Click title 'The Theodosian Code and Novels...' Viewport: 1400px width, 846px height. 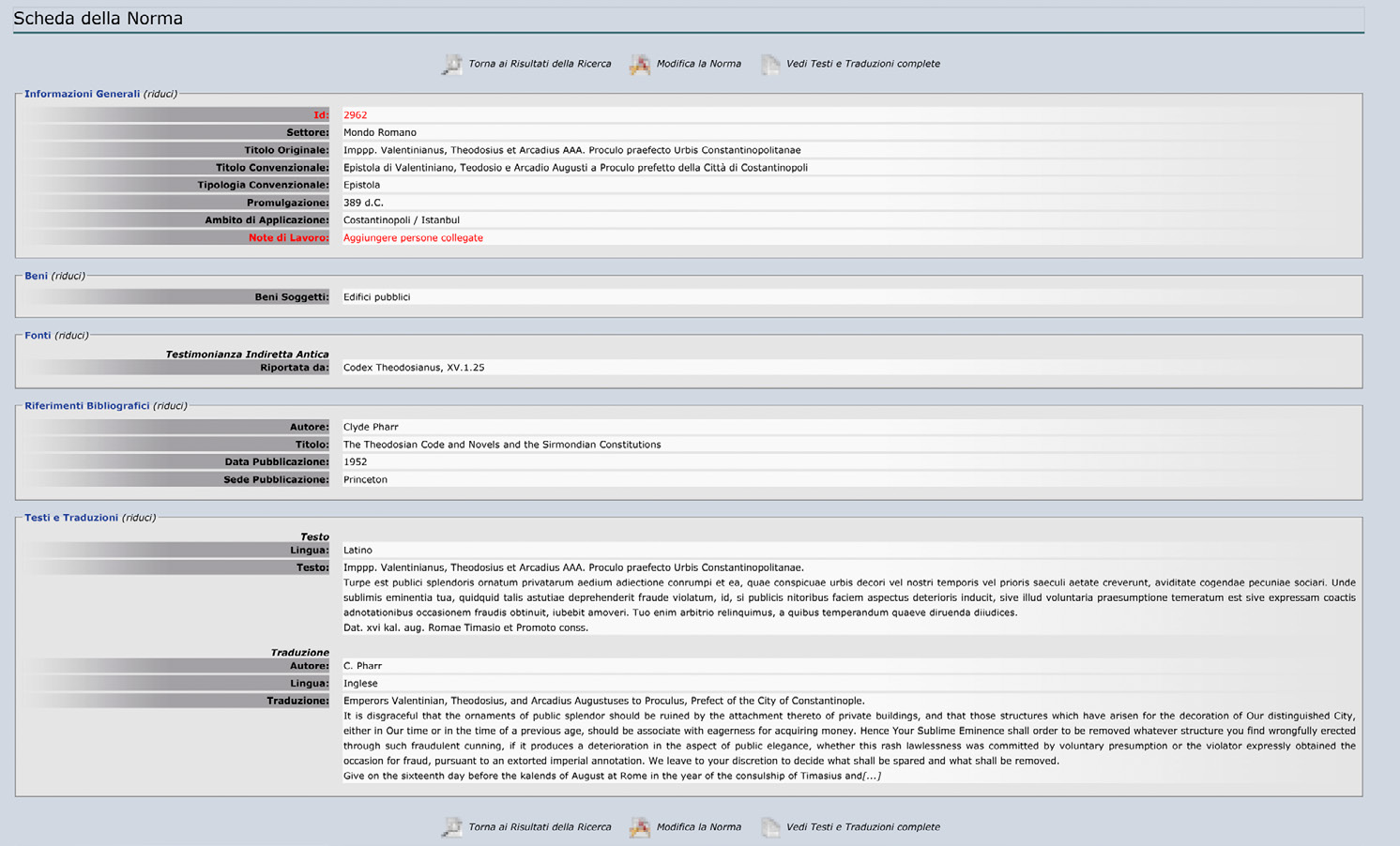pos(502,445)
